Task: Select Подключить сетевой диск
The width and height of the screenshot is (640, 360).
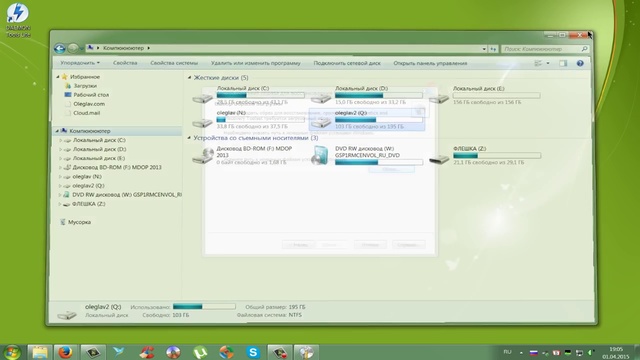Action: tap(347, 63)
